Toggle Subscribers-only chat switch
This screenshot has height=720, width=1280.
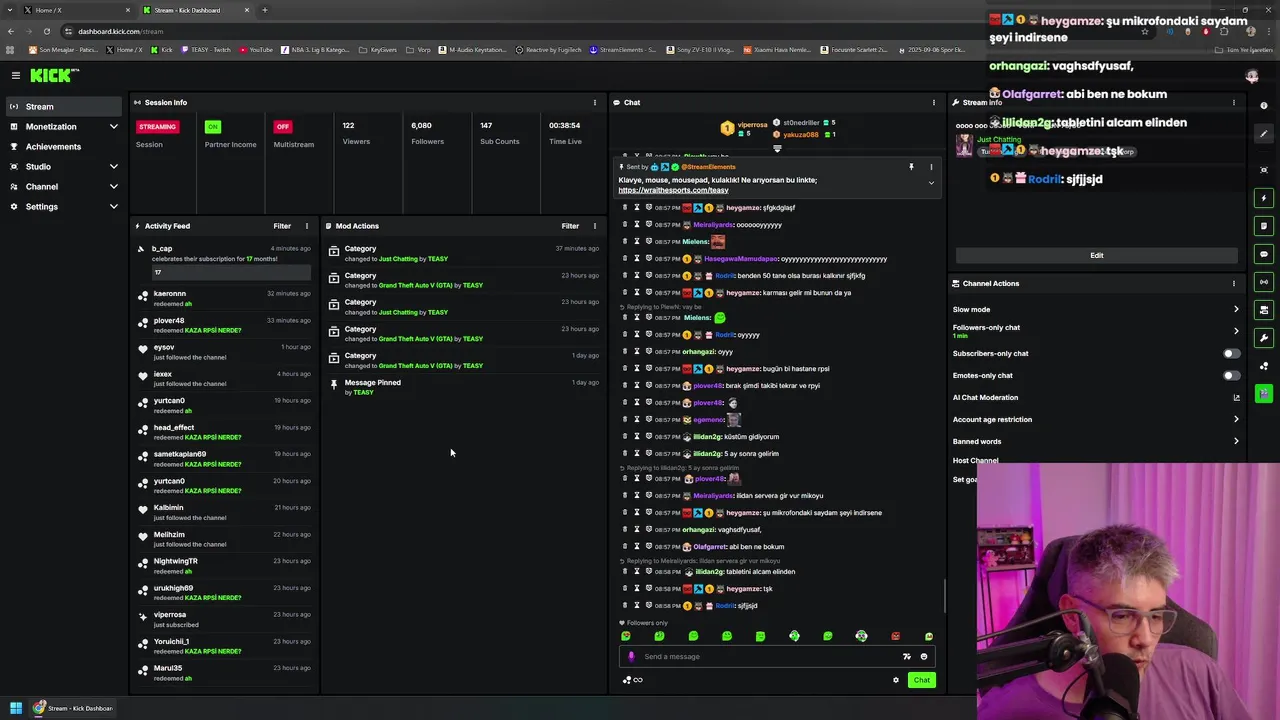[1232, 353]
